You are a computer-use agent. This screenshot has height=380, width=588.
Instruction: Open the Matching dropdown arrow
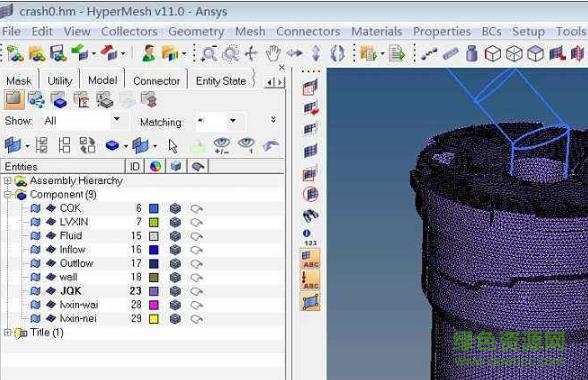[232, 121]
